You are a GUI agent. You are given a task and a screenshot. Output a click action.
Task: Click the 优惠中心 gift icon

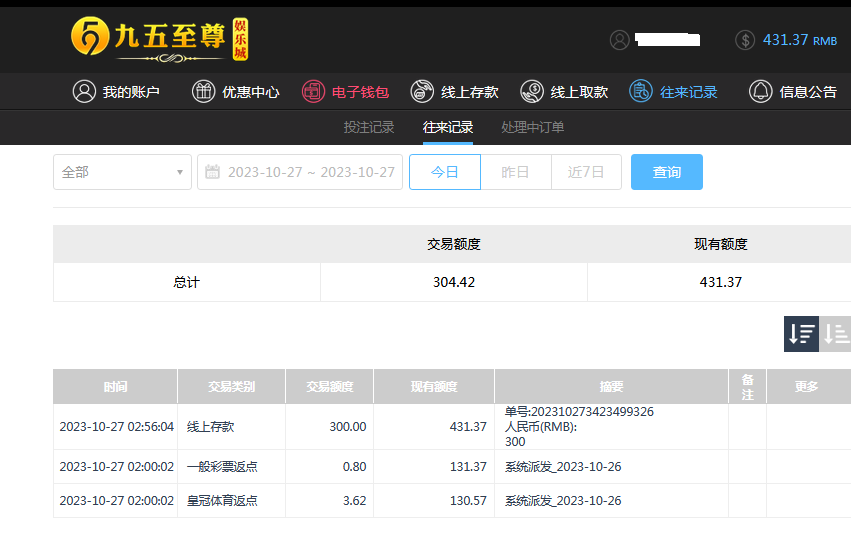coord(204,92)
